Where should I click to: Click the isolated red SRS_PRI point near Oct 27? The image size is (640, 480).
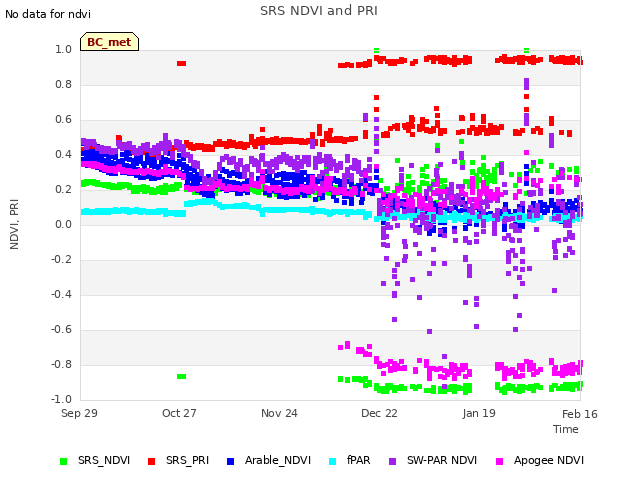pyautogui.click(x=181, y=63)
